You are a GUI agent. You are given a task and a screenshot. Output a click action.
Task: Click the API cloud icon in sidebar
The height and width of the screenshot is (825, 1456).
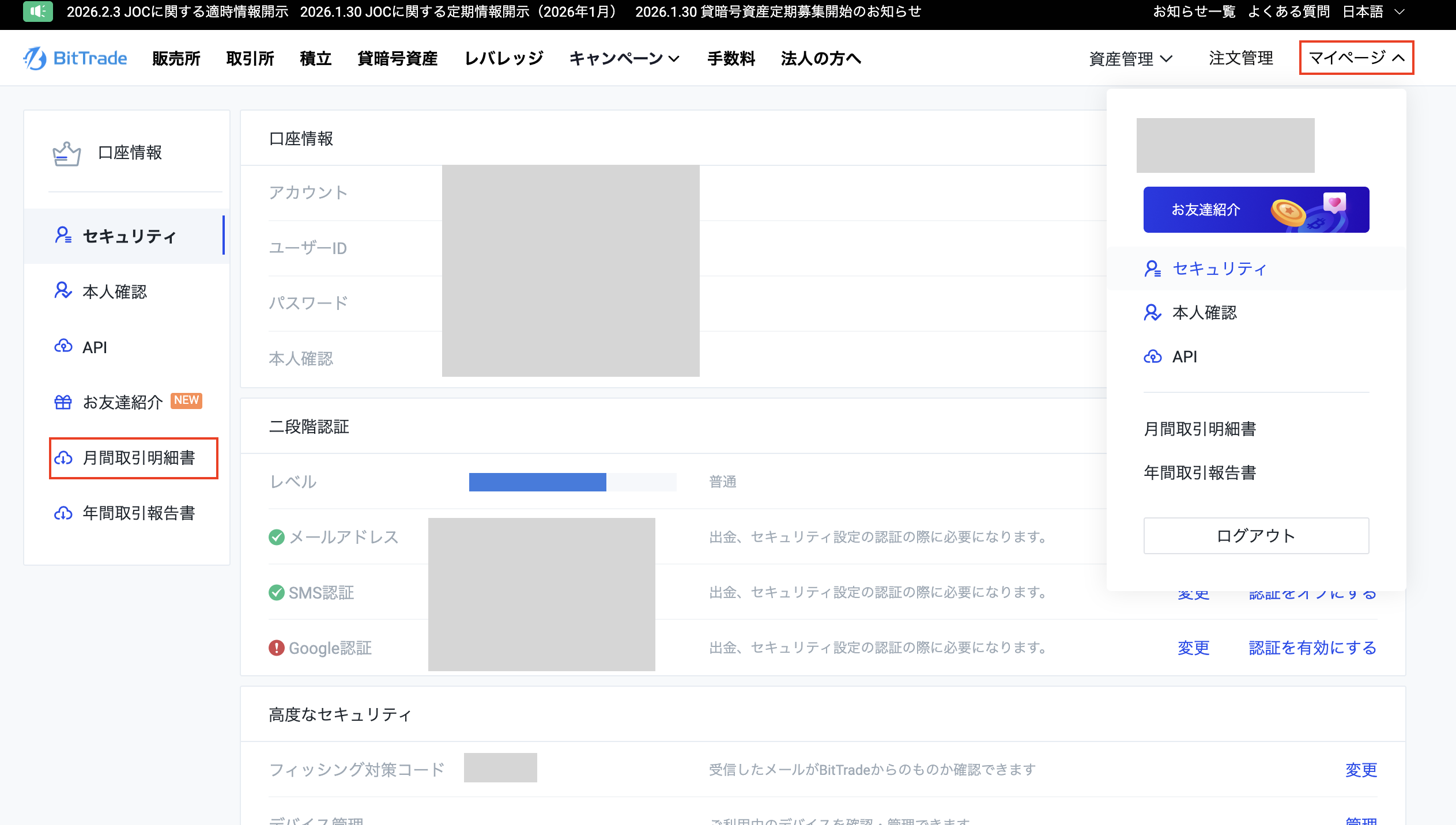[x=63, y=346]
